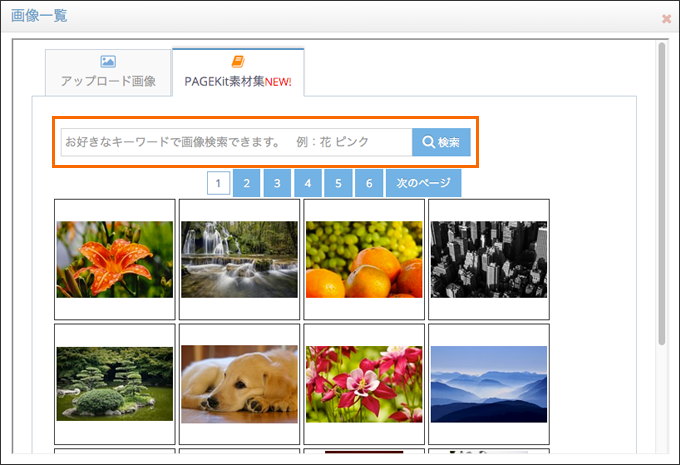
Task: Select the orange lily flower image
Action: click(115, 259)
